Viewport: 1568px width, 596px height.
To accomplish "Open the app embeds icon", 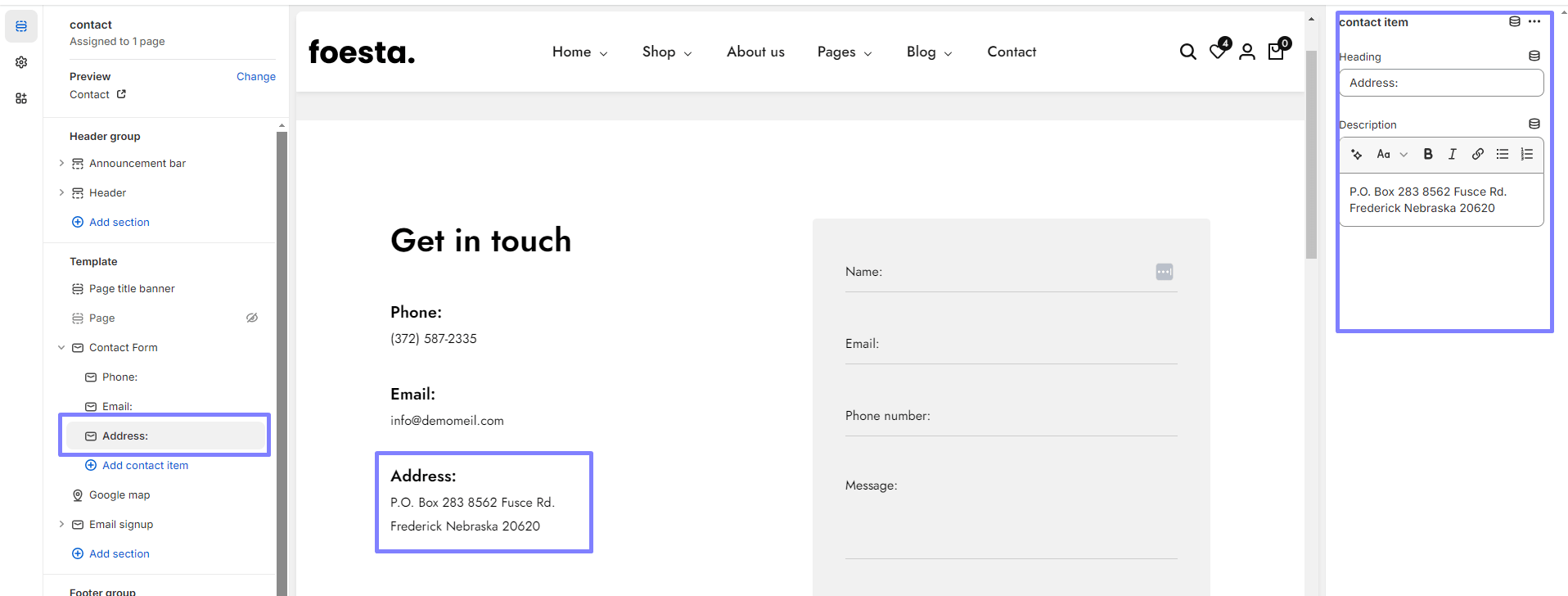I will pyautogui.click(x=21, y=98).
